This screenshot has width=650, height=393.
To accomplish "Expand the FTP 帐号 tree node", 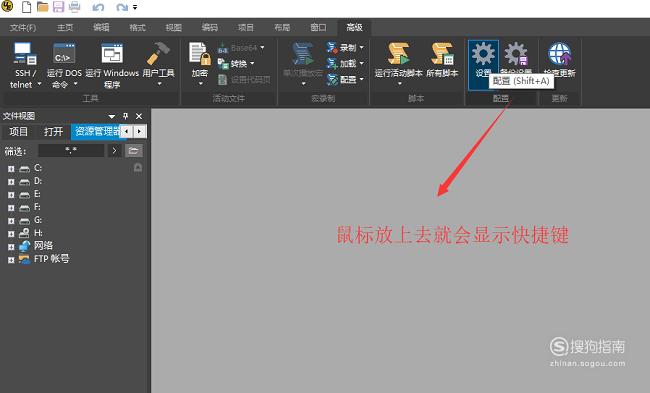I will coord(11,260).
